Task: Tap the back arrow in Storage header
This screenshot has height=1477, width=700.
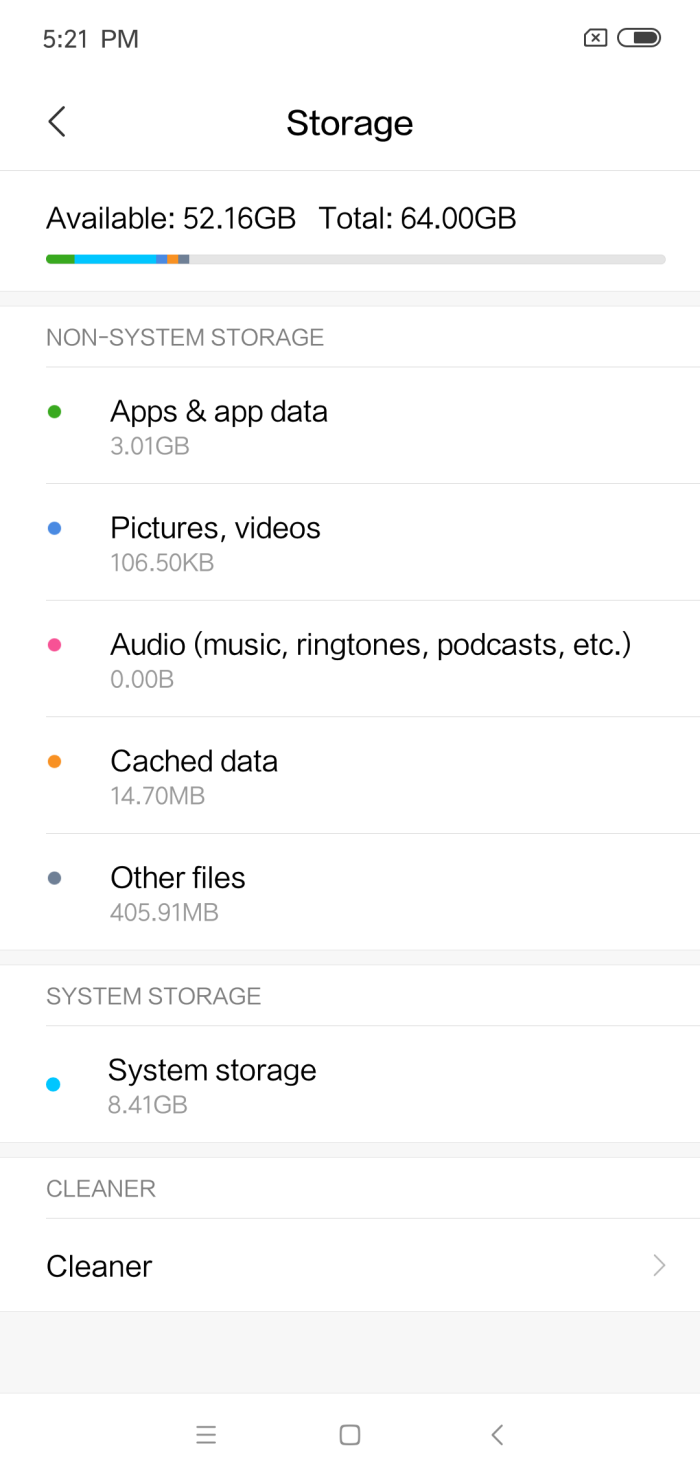Action: (x=57, y=122)
